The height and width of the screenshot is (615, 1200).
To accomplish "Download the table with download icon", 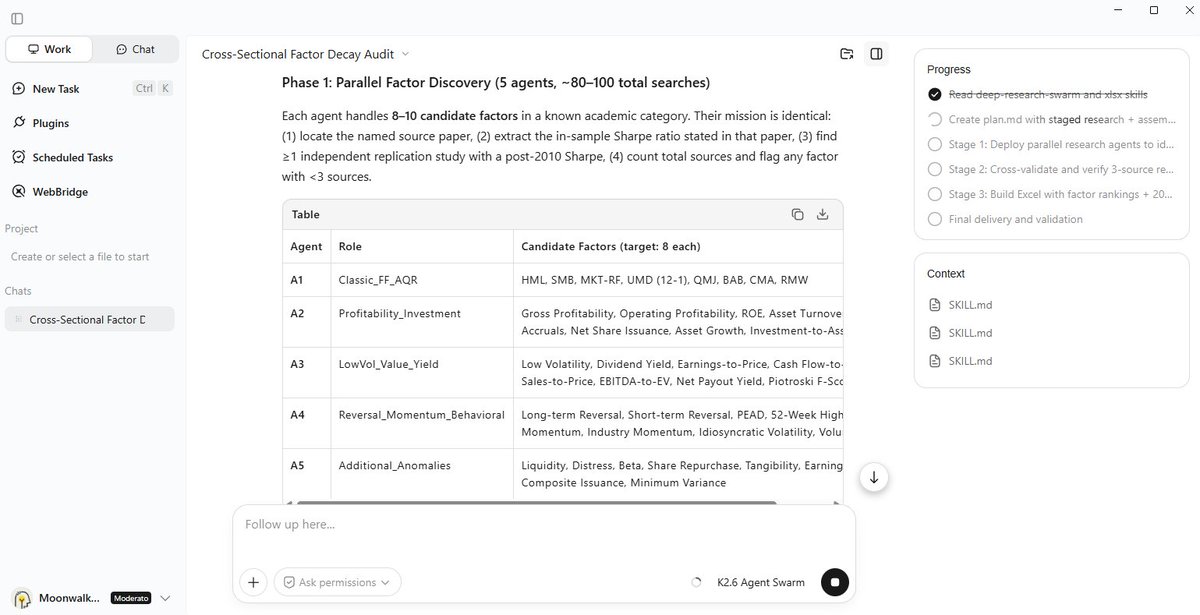I will (x=822, y=214).
